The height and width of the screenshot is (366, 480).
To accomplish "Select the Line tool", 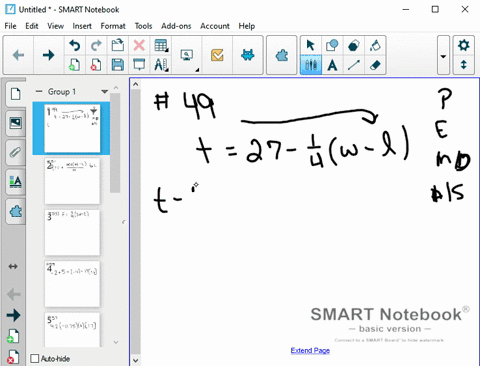I will [x=354, y=65].
